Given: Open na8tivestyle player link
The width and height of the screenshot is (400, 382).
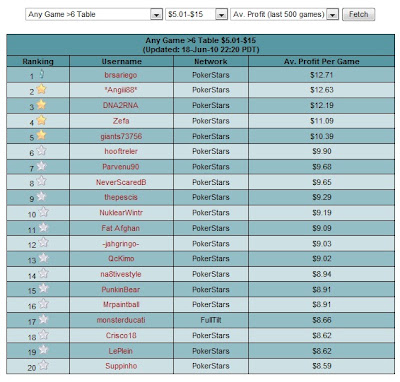Looking at the screenshot, I should pos(121,274).
